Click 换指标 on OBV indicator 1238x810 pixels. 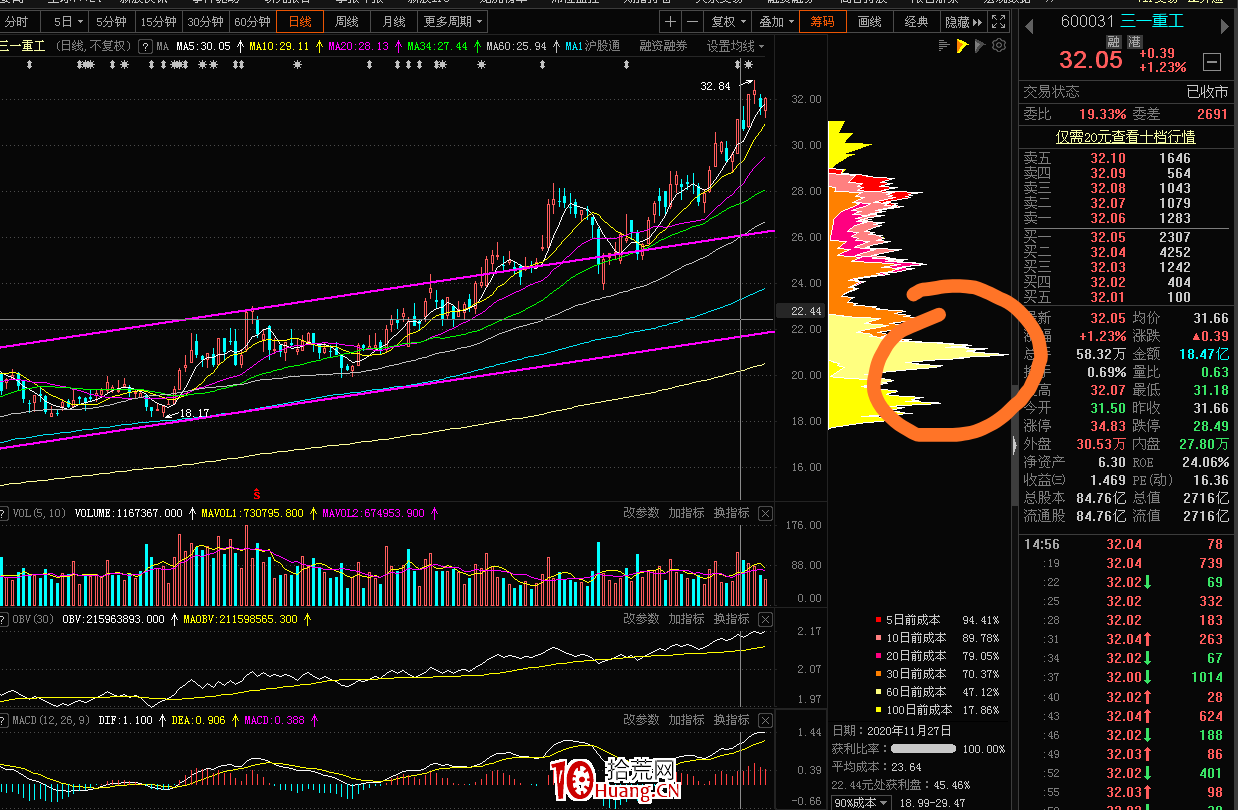click(x=731, y=619)
